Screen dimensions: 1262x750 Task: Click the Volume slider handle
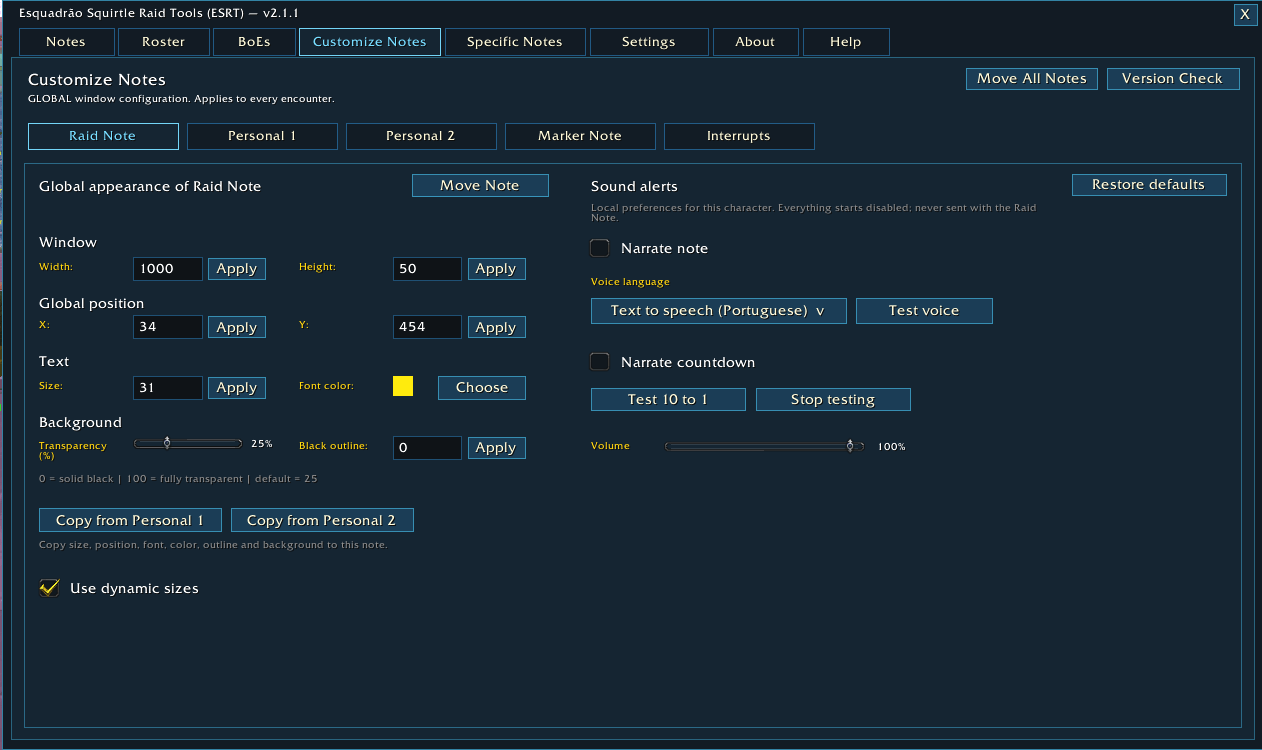(x=850, y=446)
